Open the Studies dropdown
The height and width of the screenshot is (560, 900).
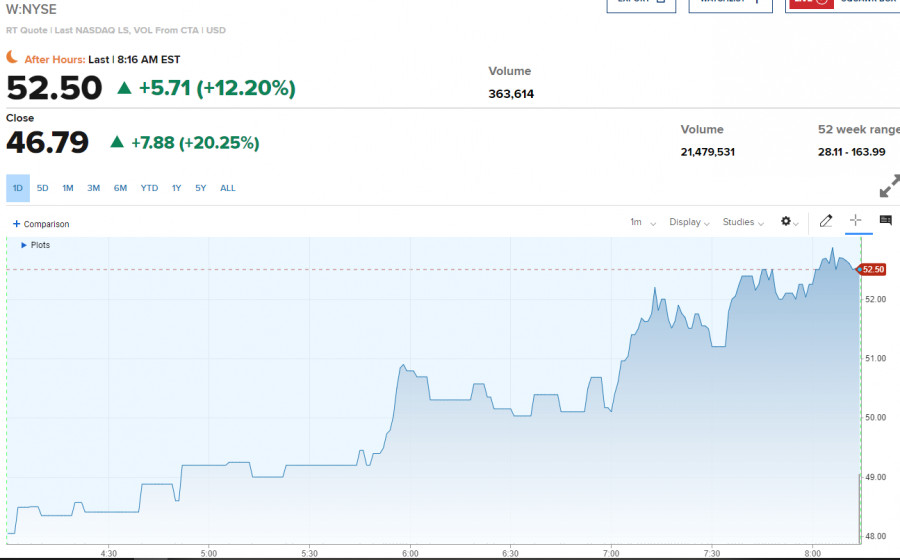coord(744,222)
